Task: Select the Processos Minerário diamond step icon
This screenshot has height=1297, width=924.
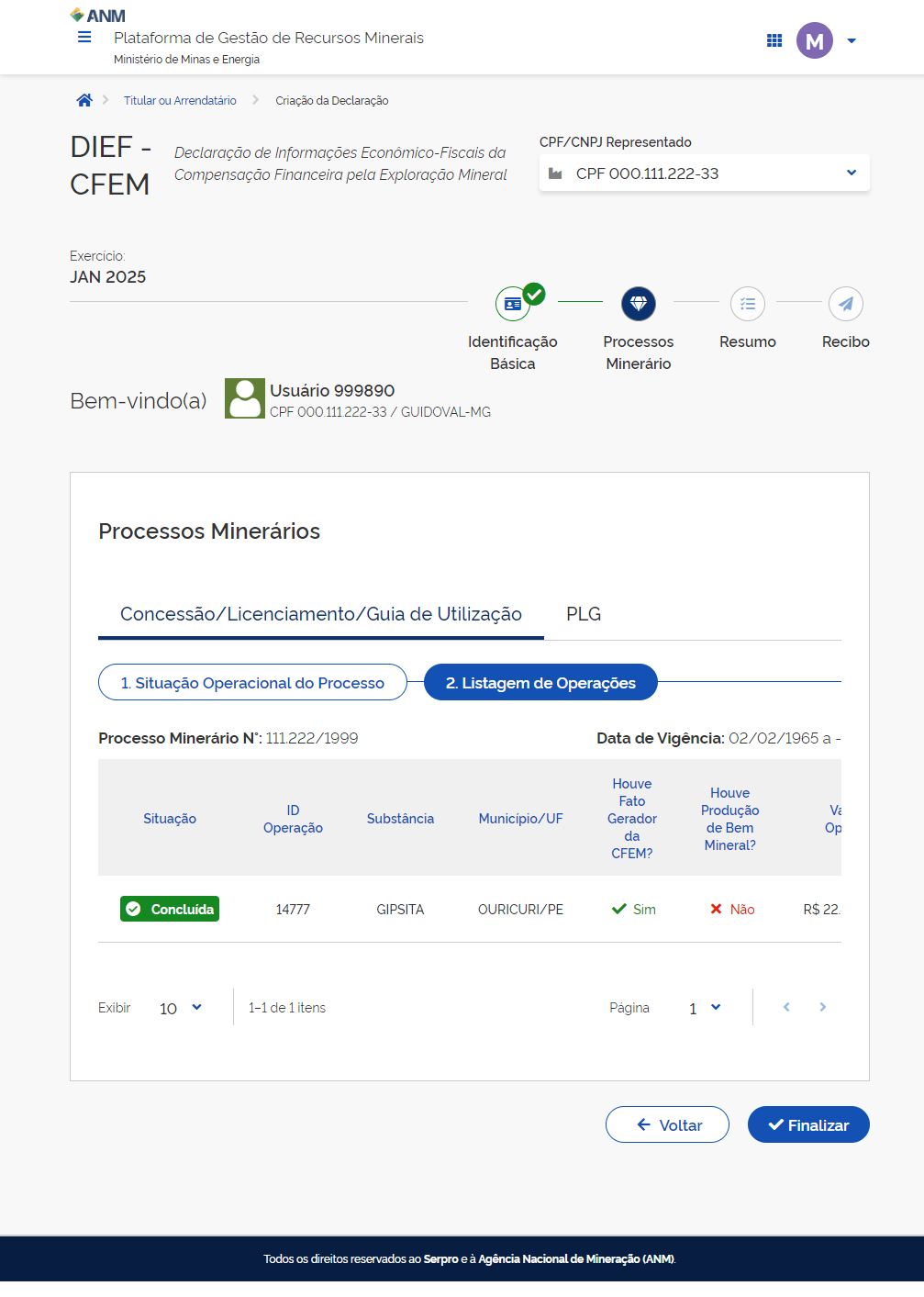Action: point(639,304)
